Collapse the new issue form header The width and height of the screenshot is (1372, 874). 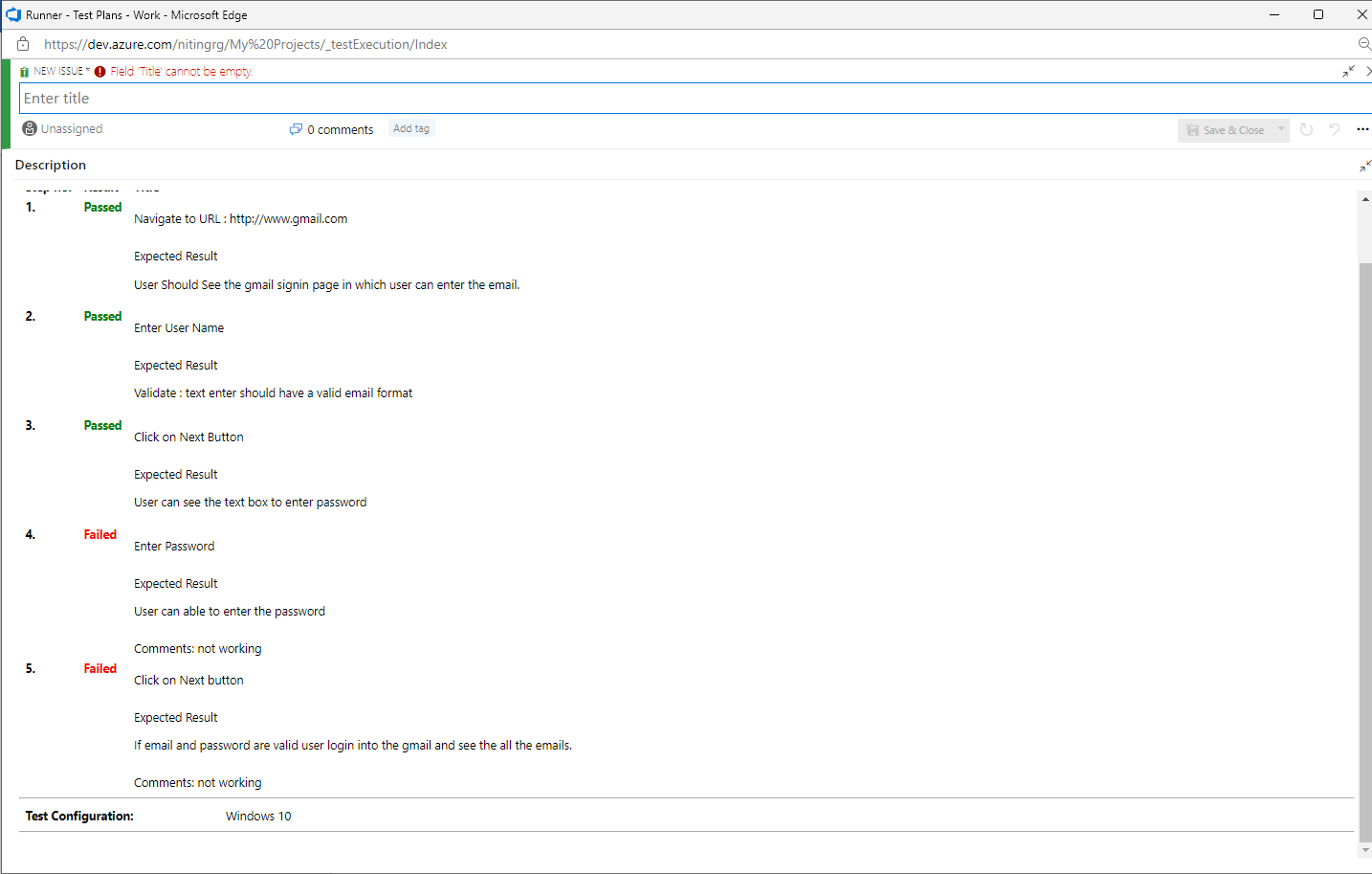coord(1348,70)
